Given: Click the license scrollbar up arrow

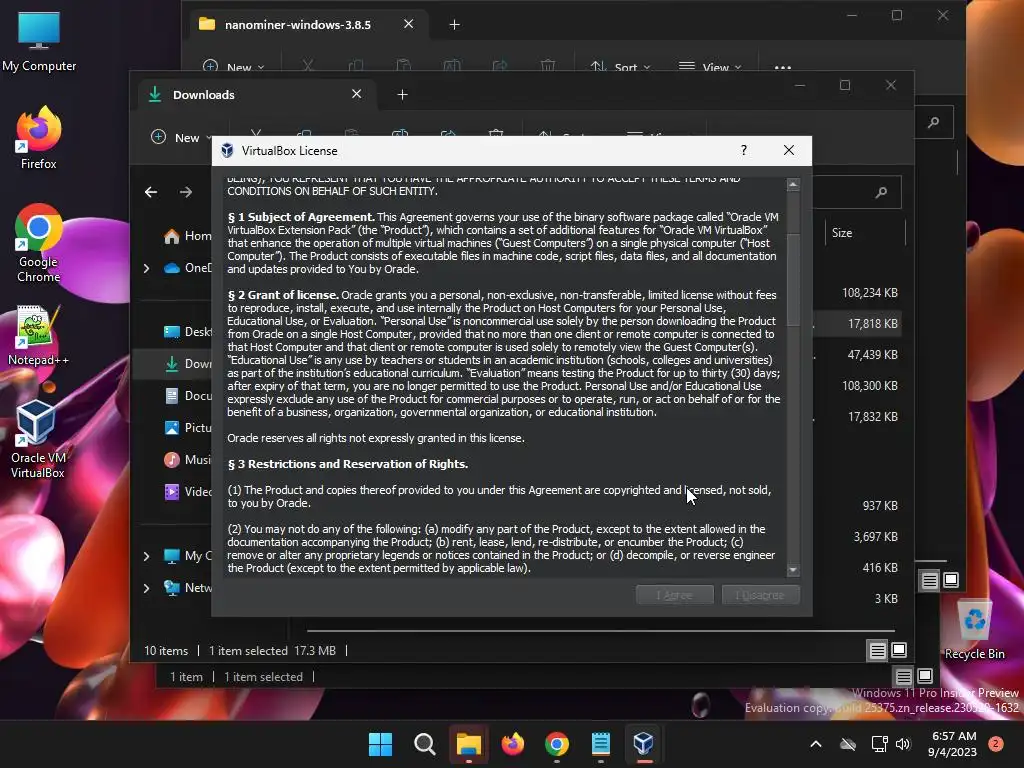Looking at the screenshot, I should tap(793, 185).
